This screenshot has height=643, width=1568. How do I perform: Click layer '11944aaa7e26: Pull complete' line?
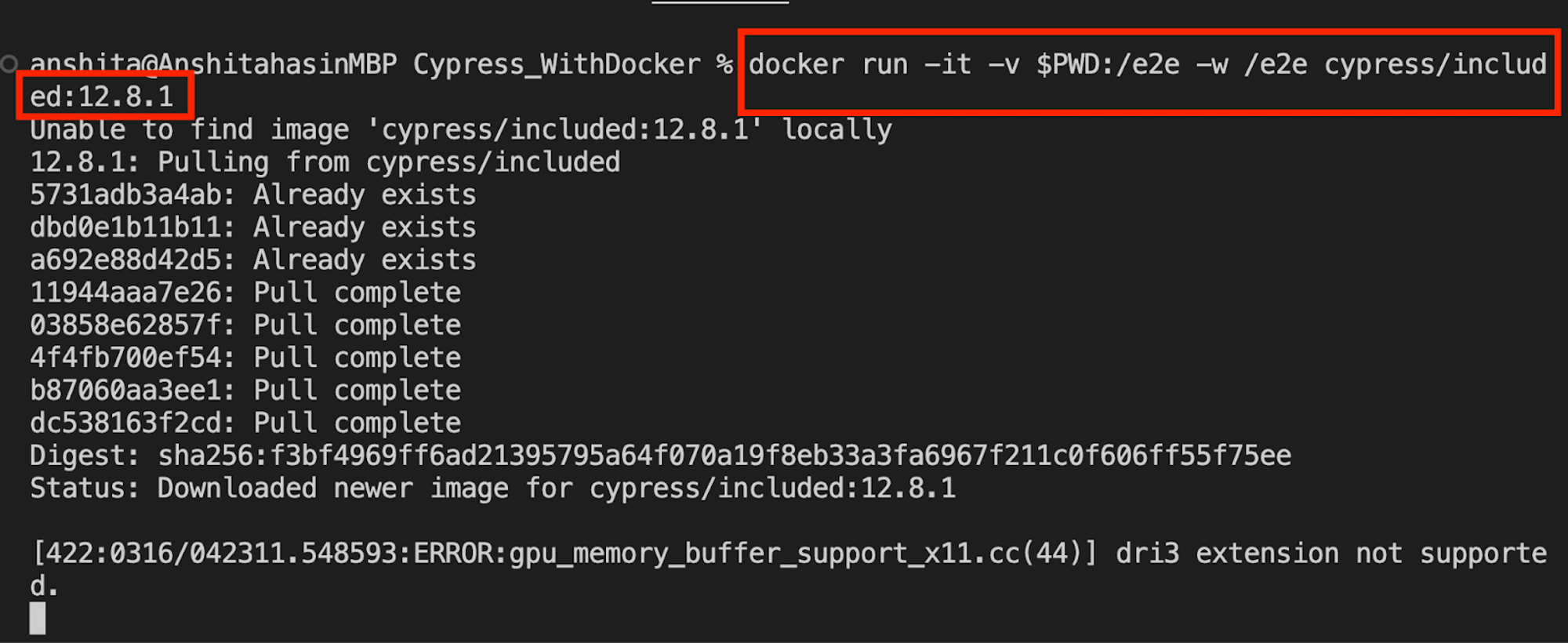245,292
